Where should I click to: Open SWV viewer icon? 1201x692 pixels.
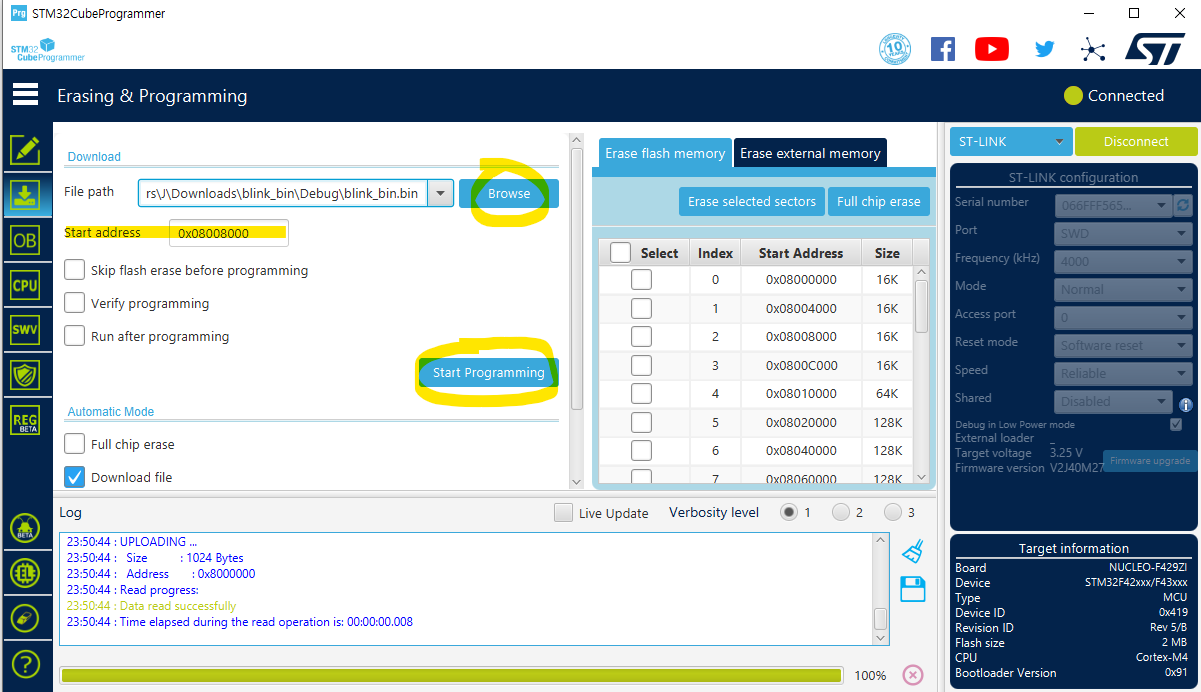tap(25, 330)
